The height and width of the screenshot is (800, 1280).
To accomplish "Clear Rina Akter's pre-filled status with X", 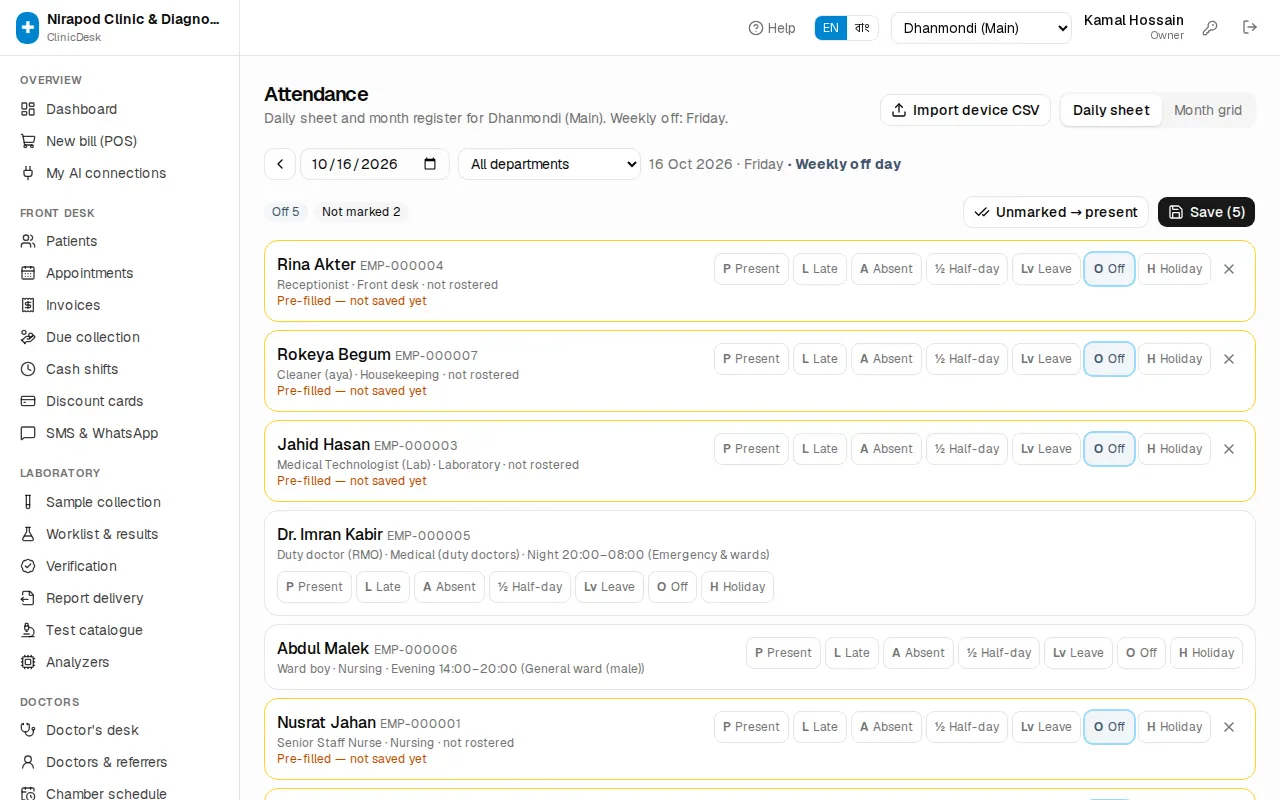I will click(1229, 269).
